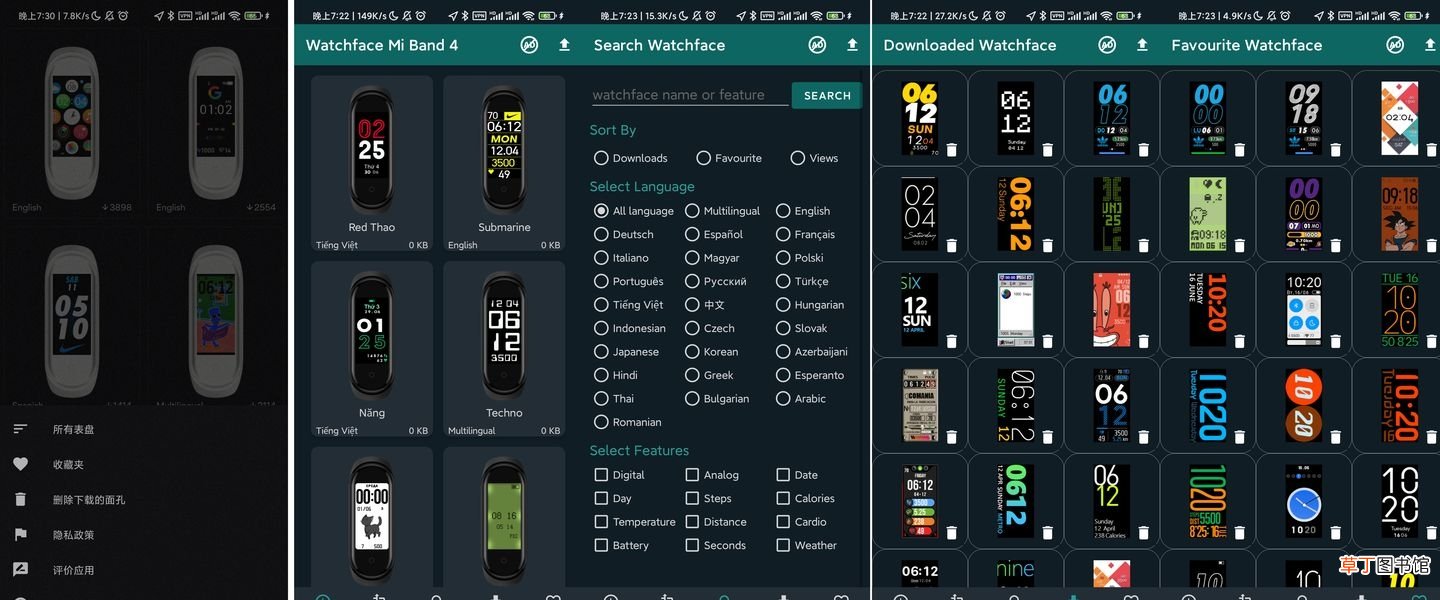Click trash icon beside 删除下载的面孔 in drawer
The width and height of the screenshot is (1440, 600).
[20, 499]
